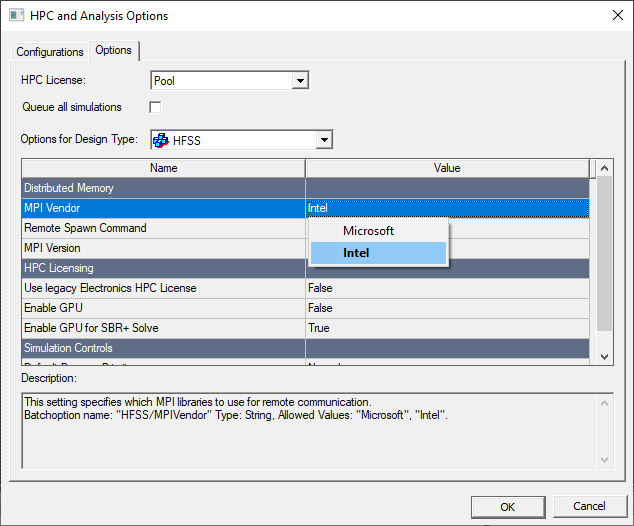
Task: Select the Options tab
Action: (x=114, y=50)
